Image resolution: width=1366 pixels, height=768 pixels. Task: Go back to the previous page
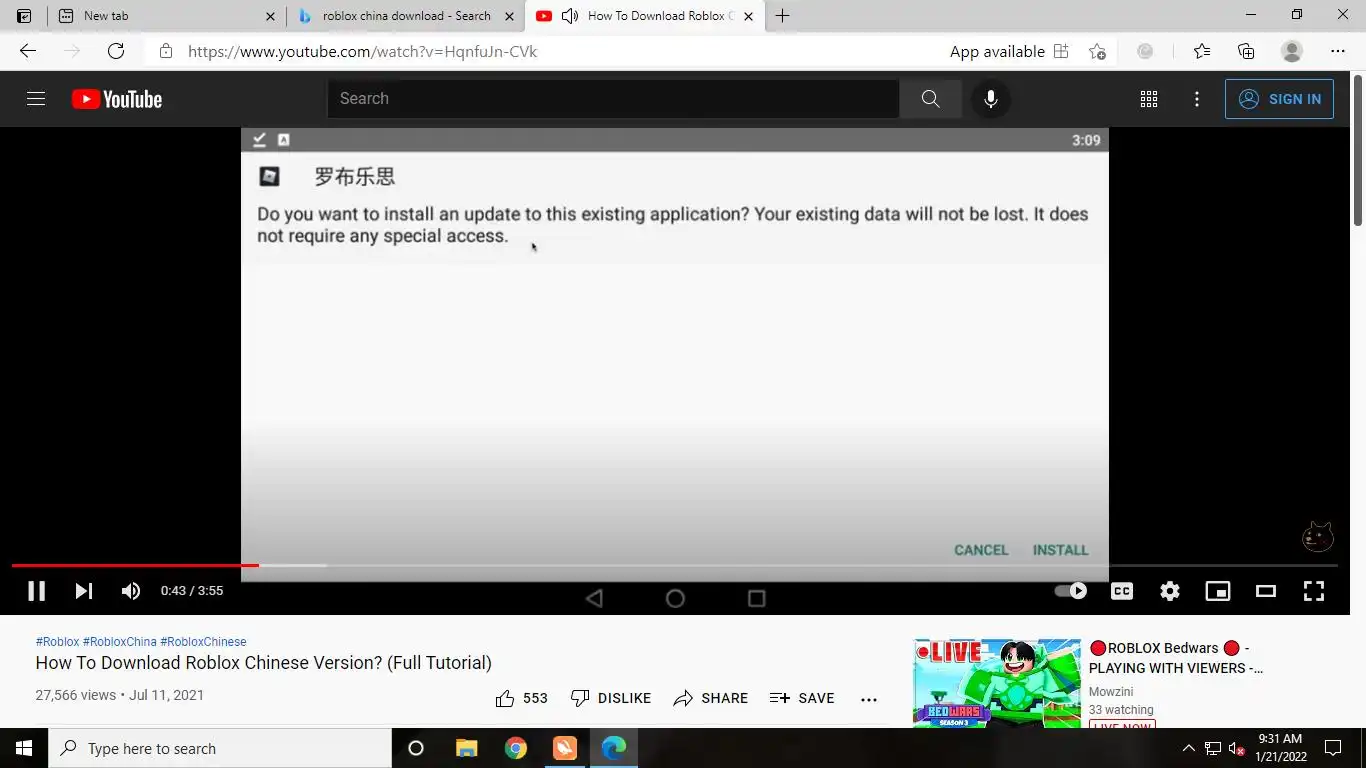click(x=28, y=51)
